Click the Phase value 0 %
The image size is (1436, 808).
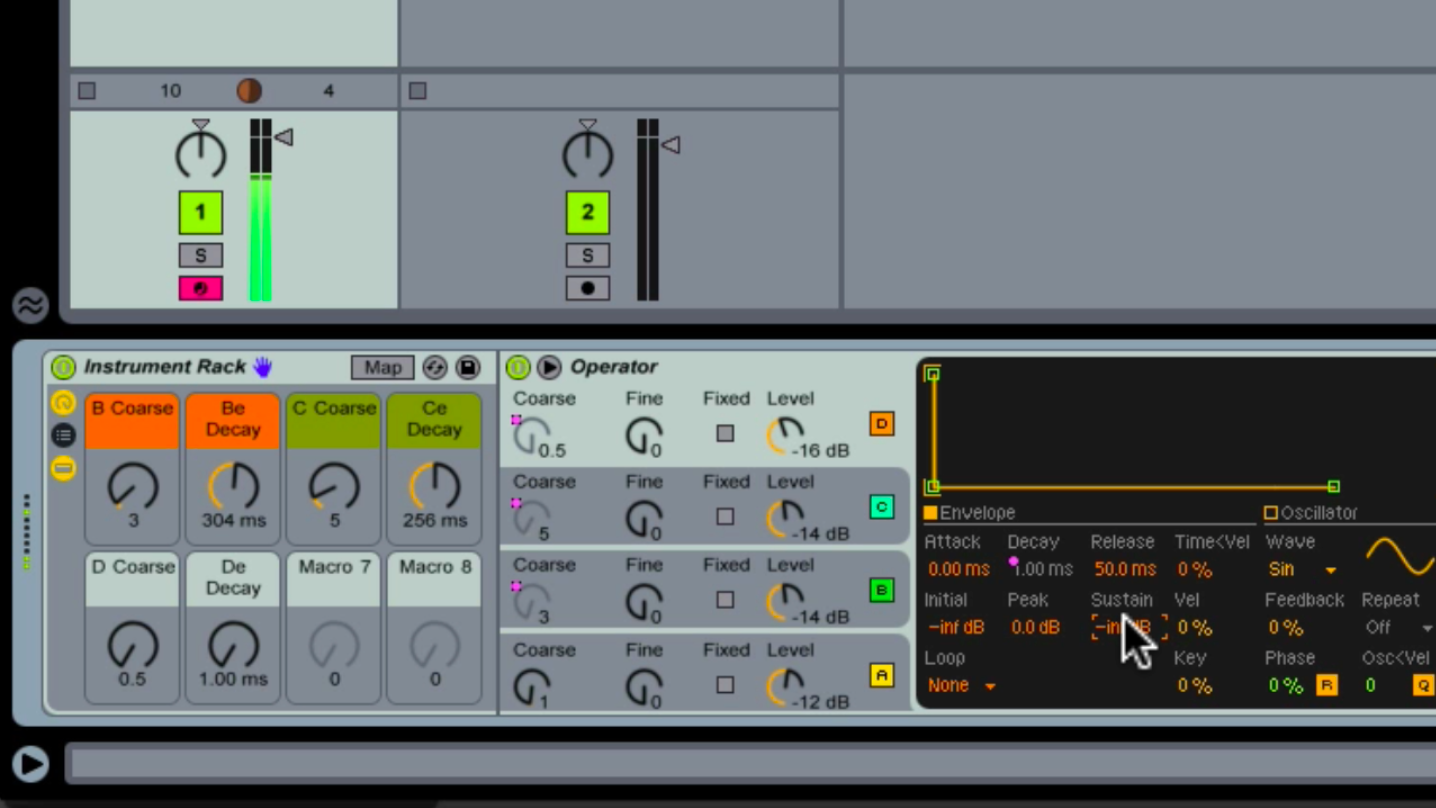tap(1285, 686)
